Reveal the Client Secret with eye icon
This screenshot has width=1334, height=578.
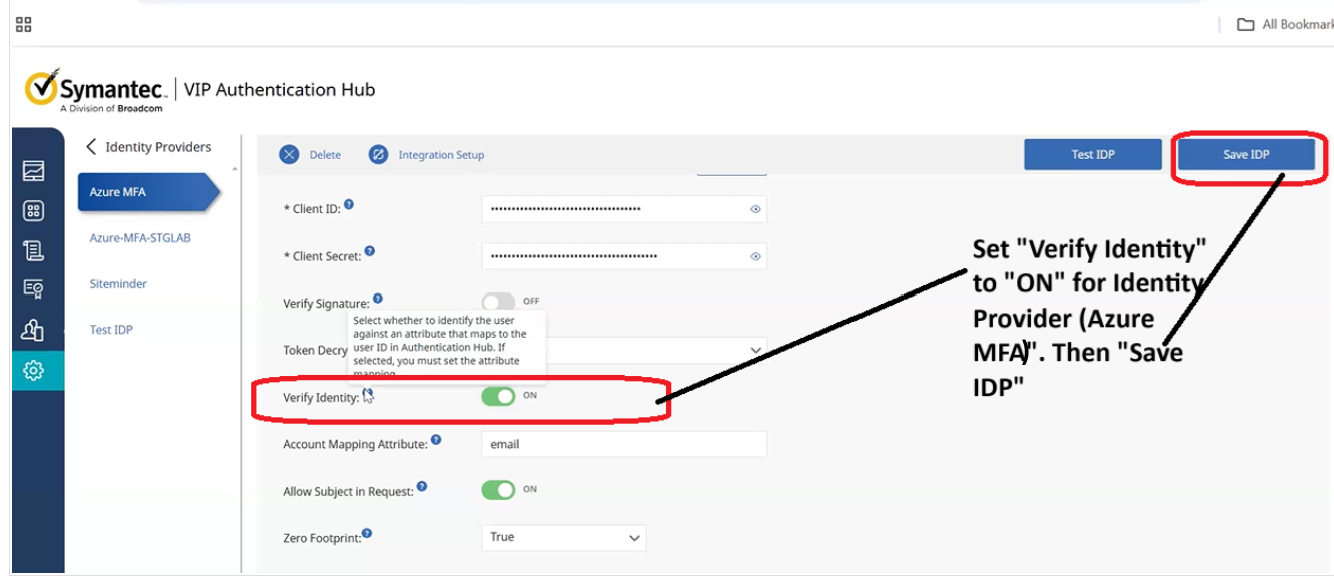[x=756, y=257]
